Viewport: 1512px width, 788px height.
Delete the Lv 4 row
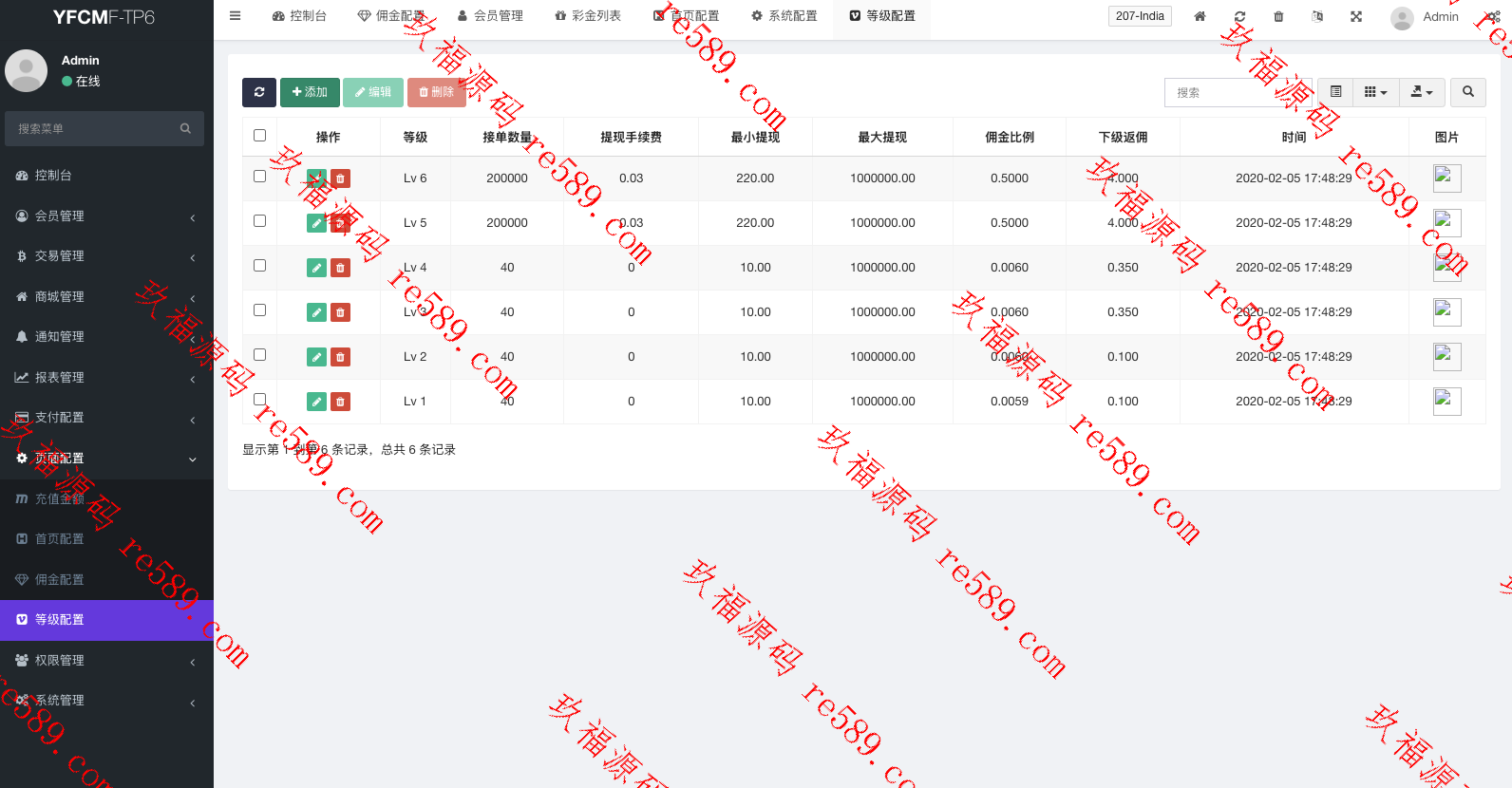click(340, 268)
